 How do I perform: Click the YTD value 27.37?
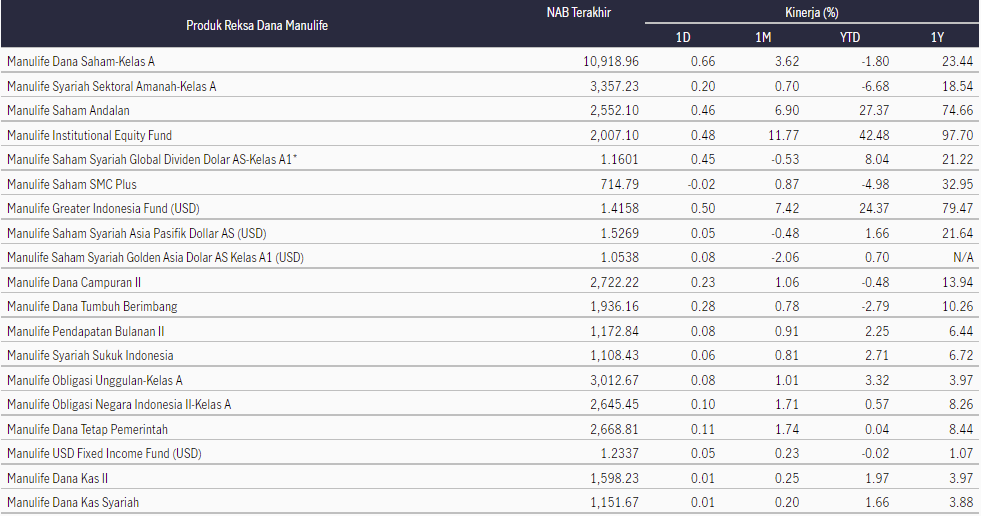[x=874, y=111]
